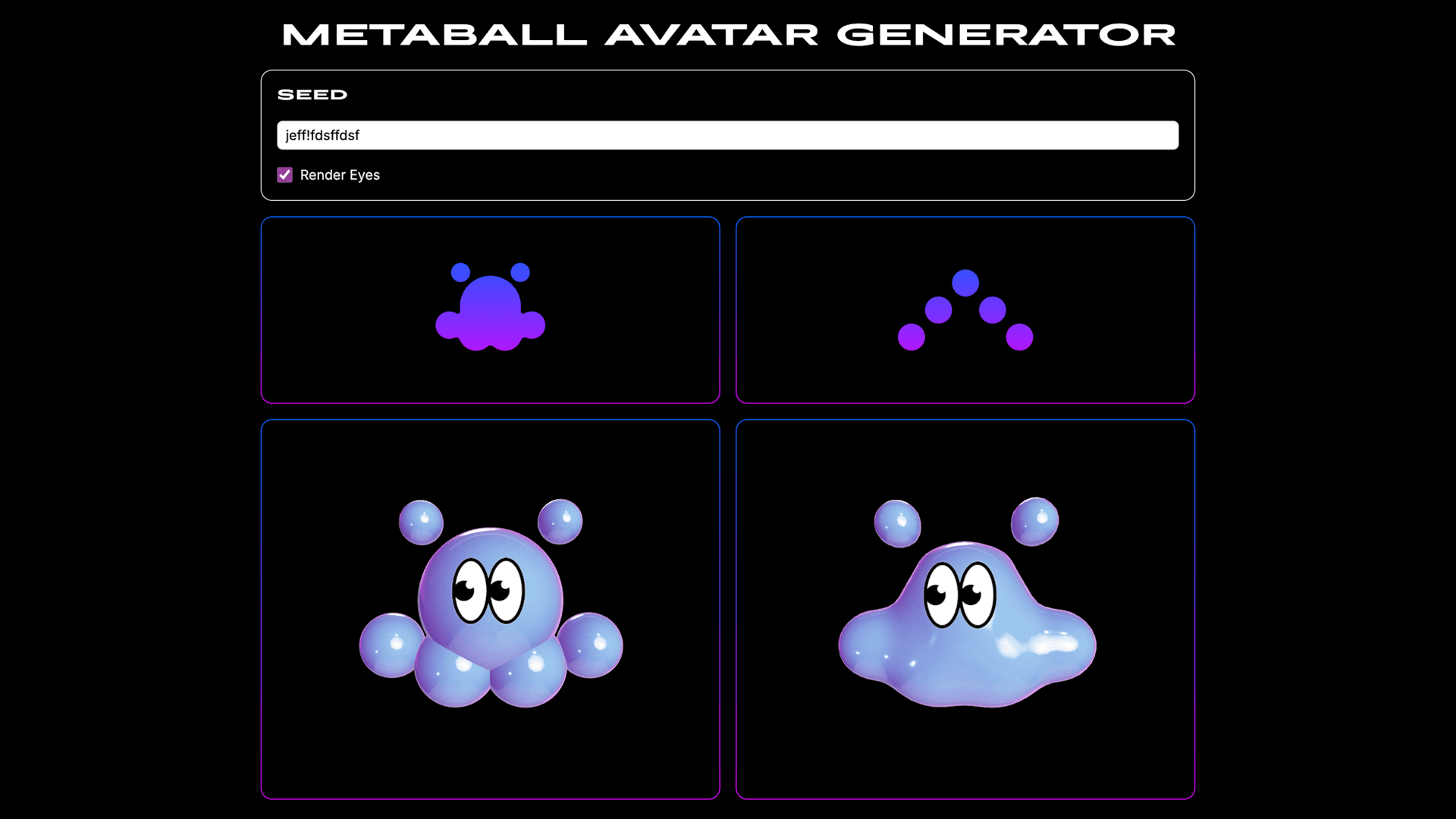The image size is (1456, 819).
Task: Select the bottom-left rendered 3D avatar panel
Action: tap(491, 751)
